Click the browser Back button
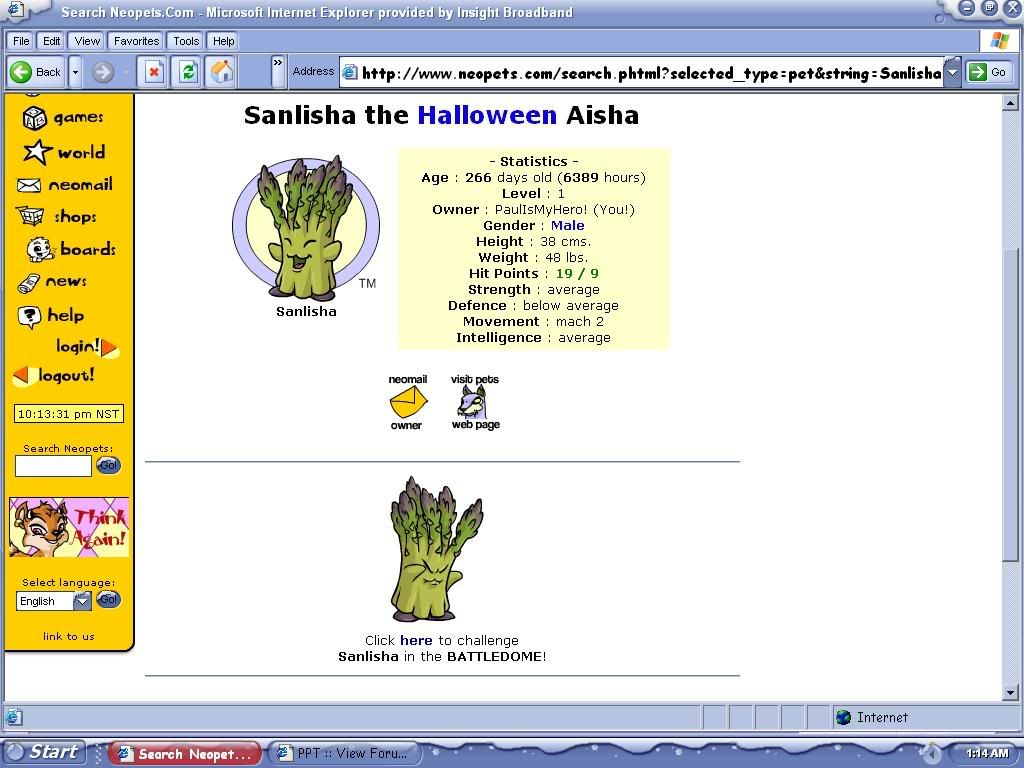1024x768 pixels. pyautogui.click(x=37, y=72)
